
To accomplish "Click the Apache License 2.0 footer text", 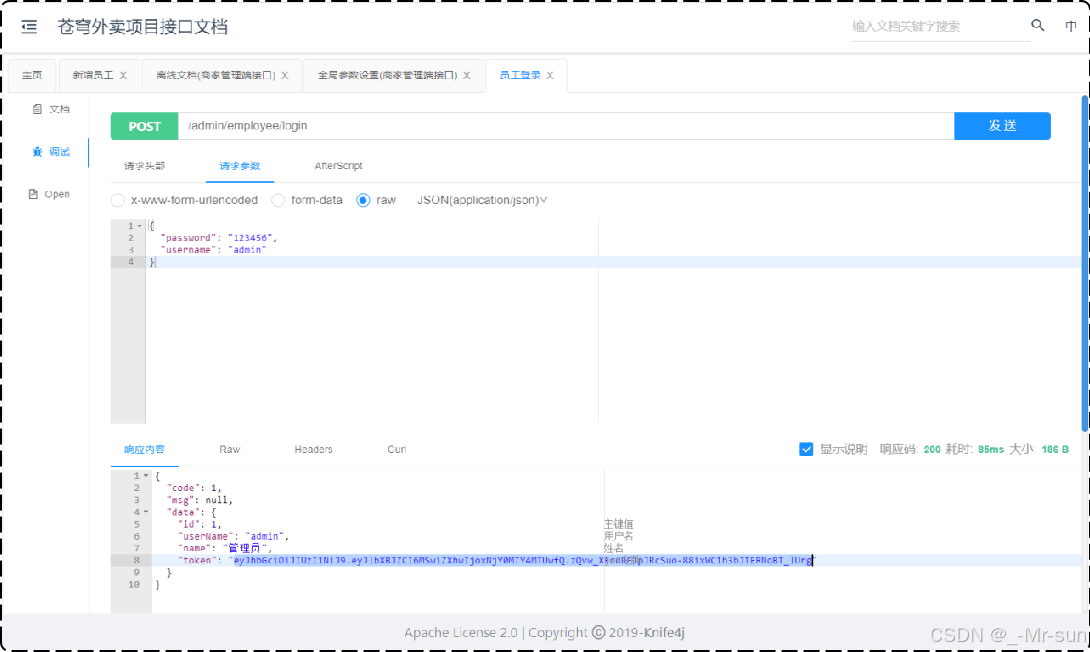I will pos(461,633).
